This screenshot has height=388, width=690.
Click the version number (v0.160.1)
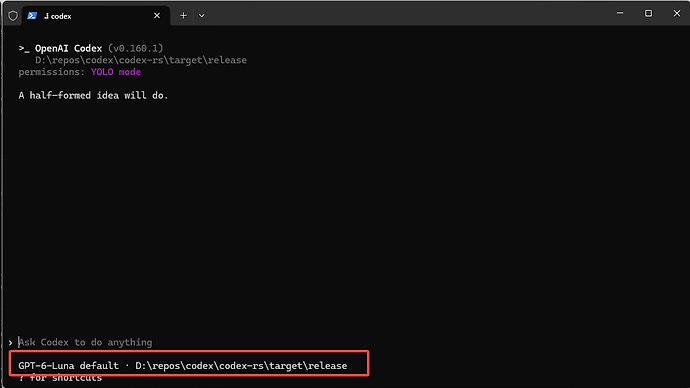click(136, 48)
